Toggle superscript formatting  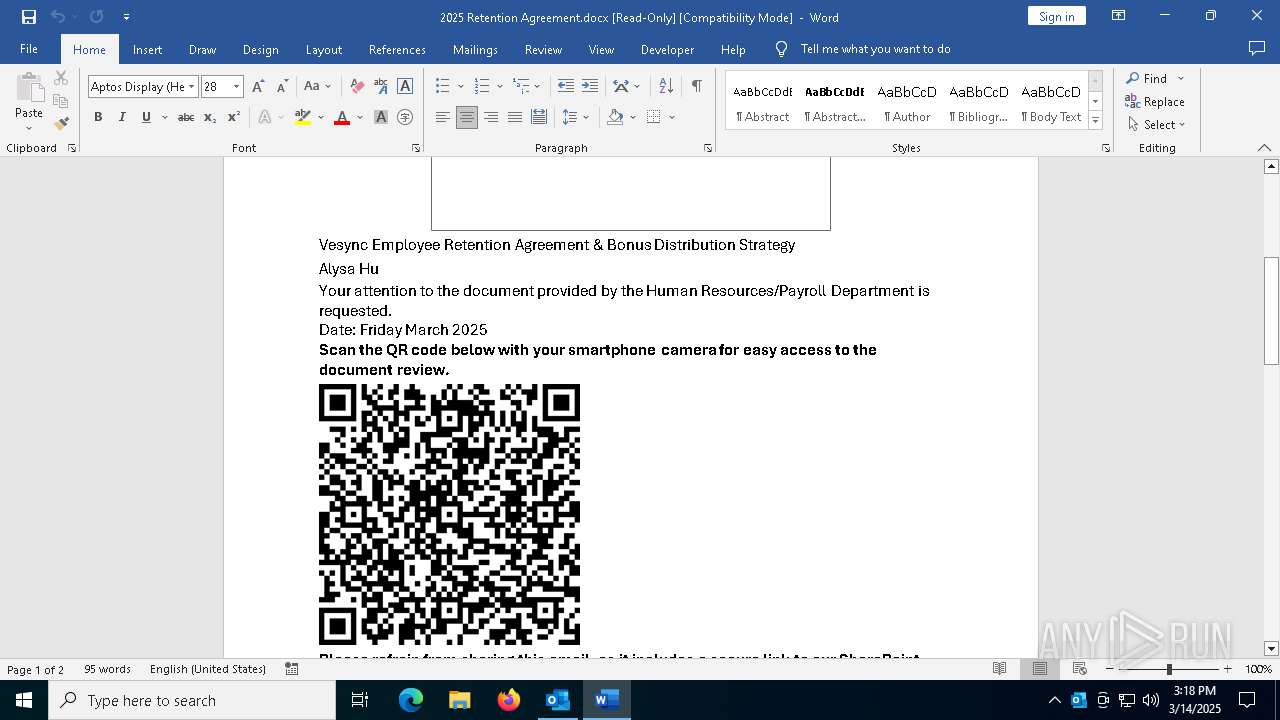tap(234, 117)
